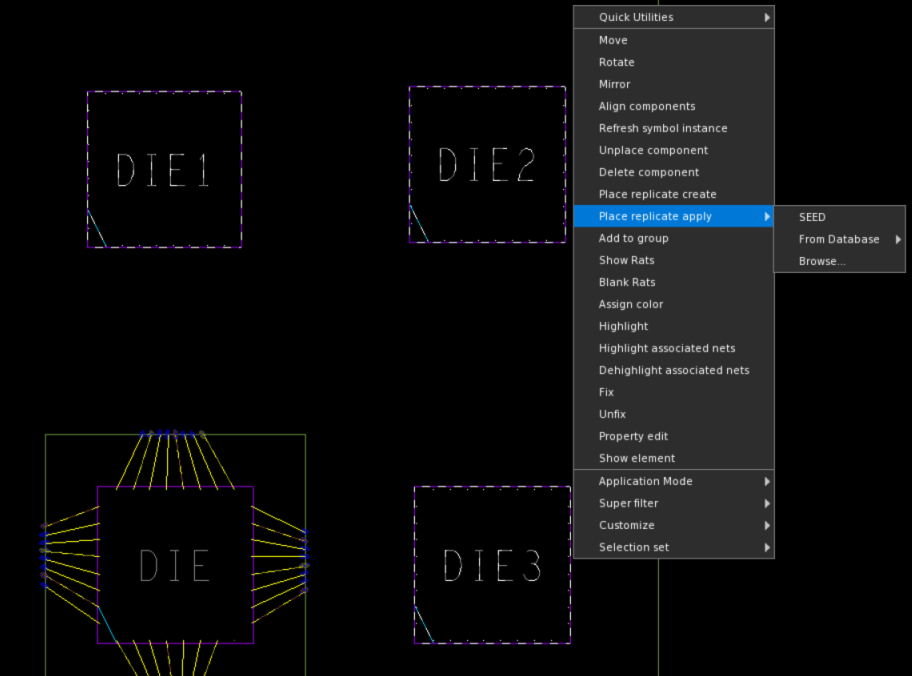Choose Add to group
Image resolution: width=912 pixels, height=676 pixels.
pyautogui.click(x=633, y=238)
